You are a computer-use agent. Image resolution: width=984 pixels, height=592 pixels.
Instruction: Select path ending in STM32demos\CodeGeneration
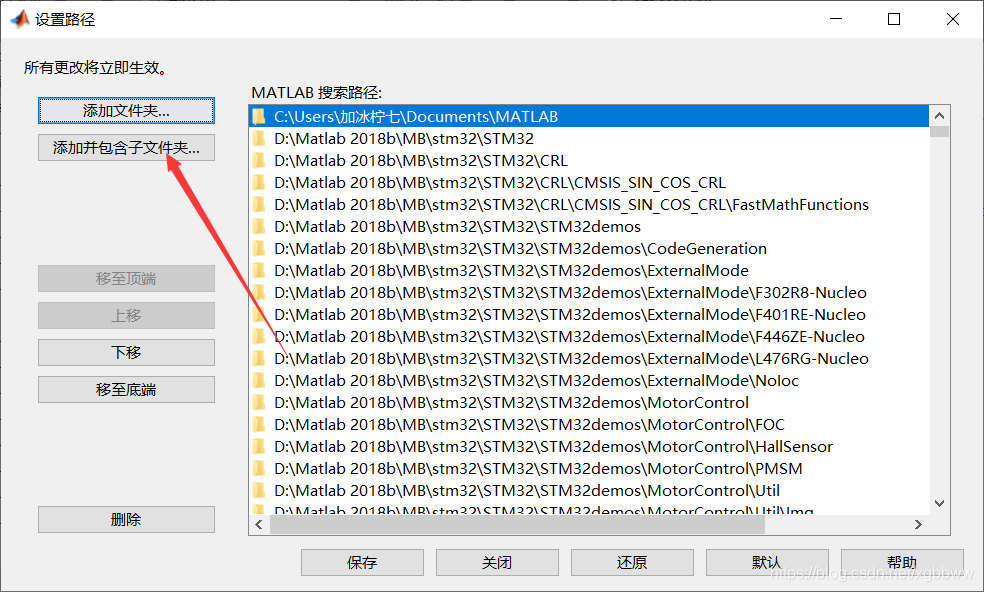589,248
